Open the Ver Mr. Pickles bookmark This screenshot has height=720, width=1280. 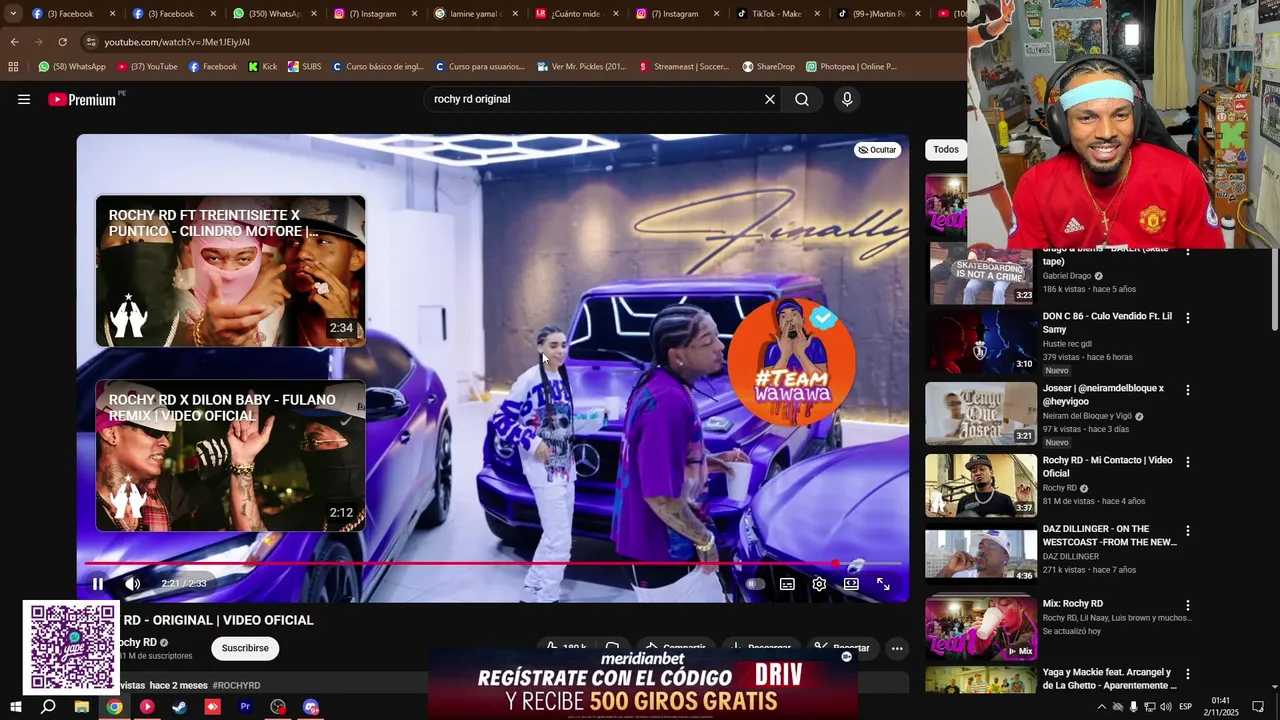tap(582, 67)
